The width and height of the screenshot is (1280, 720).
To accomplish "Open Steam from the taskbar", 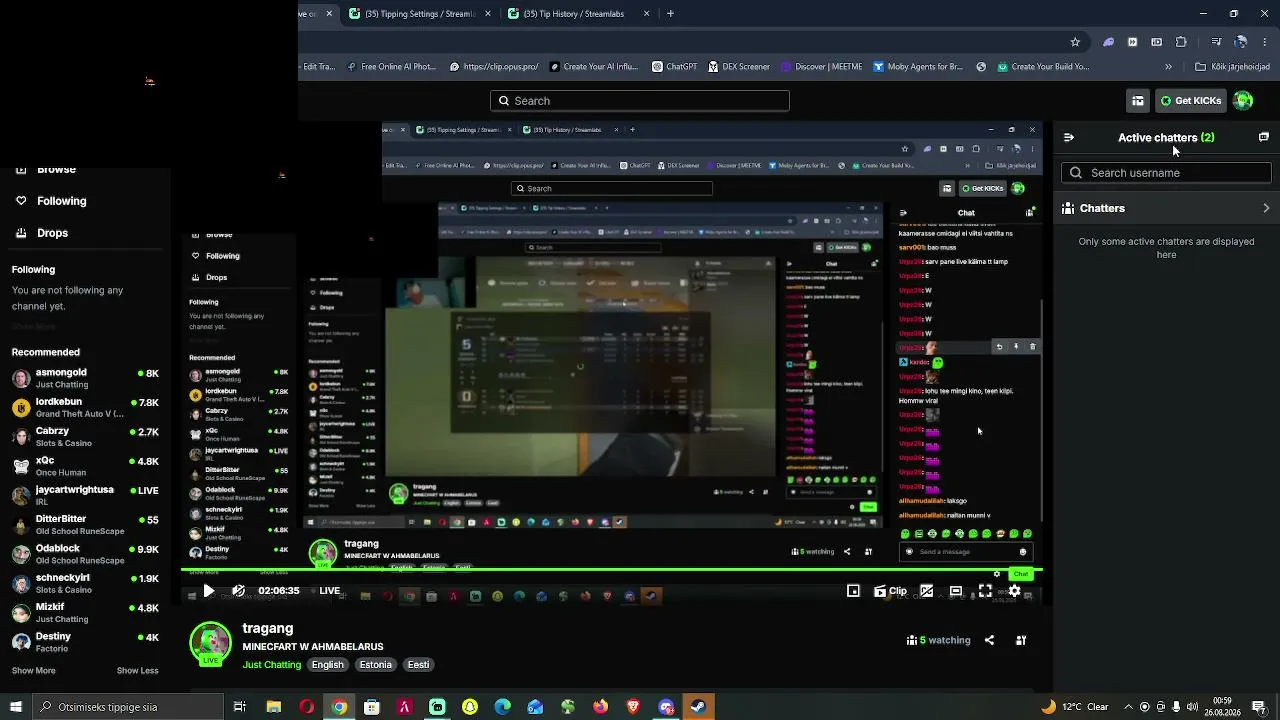I will pos(698,707).
